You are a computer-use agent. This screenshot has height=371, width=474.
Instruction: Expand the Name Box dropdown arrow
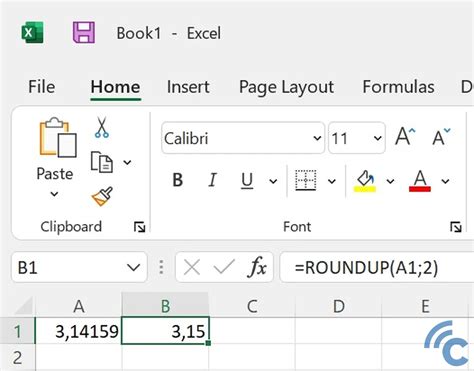click(133, 267)
